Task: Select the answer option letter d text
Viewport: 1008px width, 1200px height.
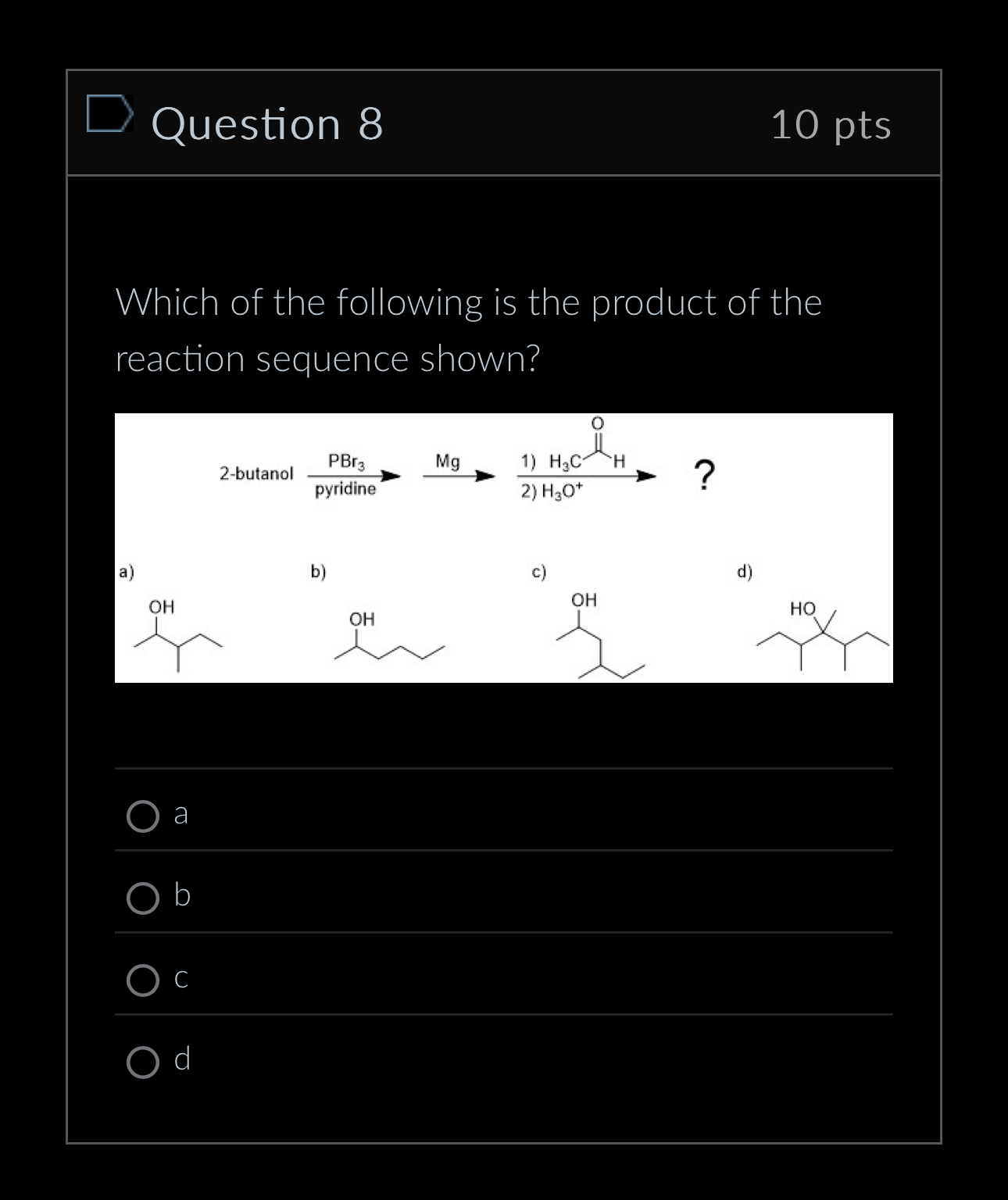Action: pos(181,1061)
